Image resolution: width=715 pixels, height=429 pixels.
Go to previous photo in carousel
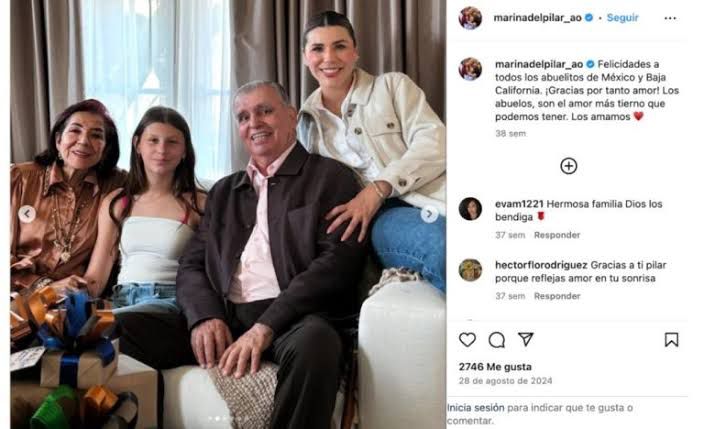pos(27,214)
